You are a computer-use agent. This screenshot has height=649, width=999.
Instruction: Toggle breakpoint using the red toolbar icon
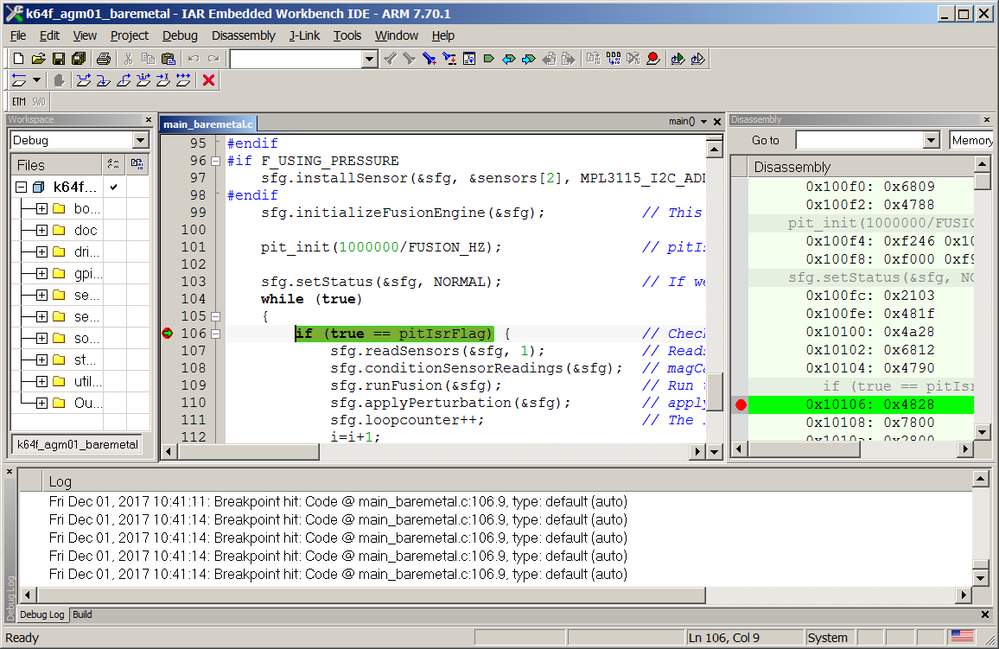pos(653,59)
